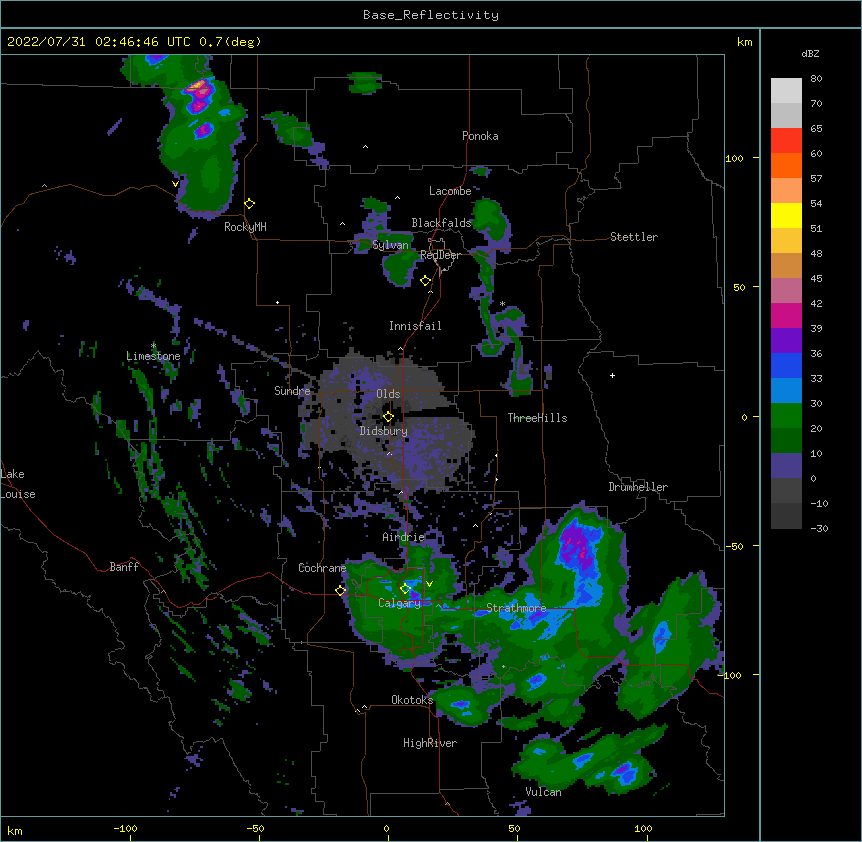Click the yellow-cored storm cell near the map's top edge
The height and width of the screenshot is (842, 862).
tap(198, 88)
